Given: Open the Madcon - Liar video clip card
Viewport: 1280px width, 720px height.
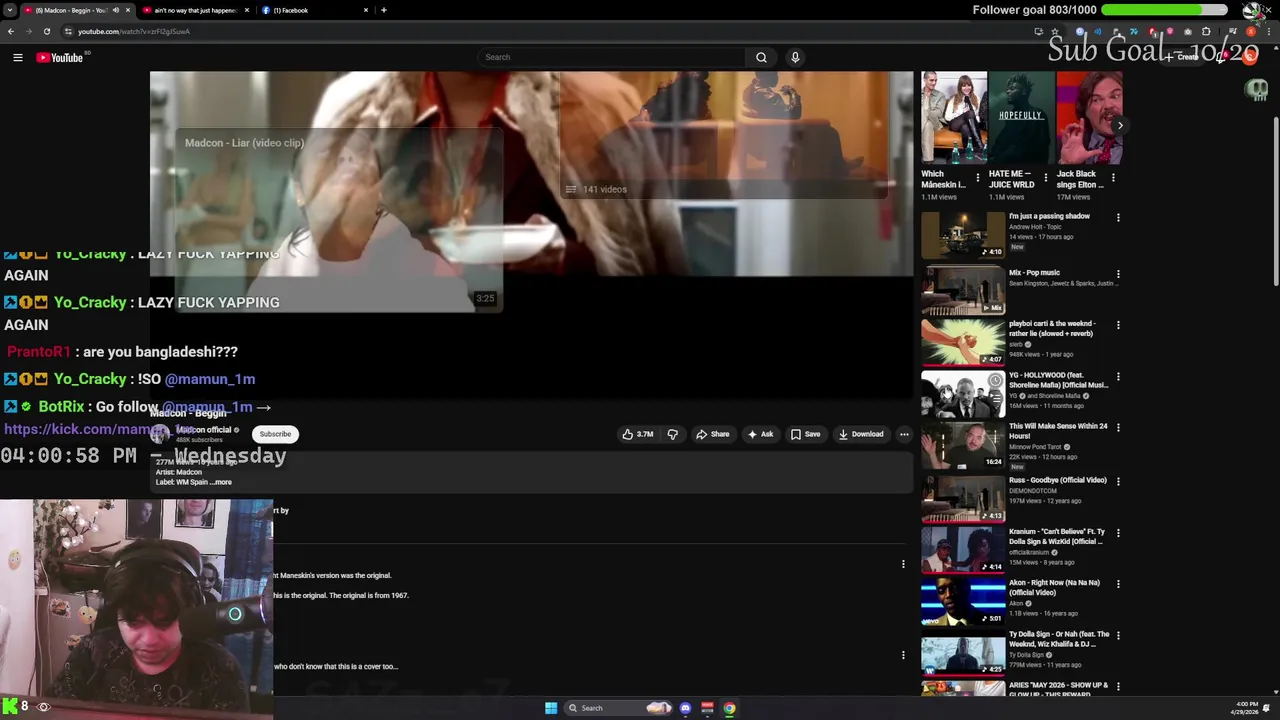Looking at the screenshot, I should (x=338, y=220).
